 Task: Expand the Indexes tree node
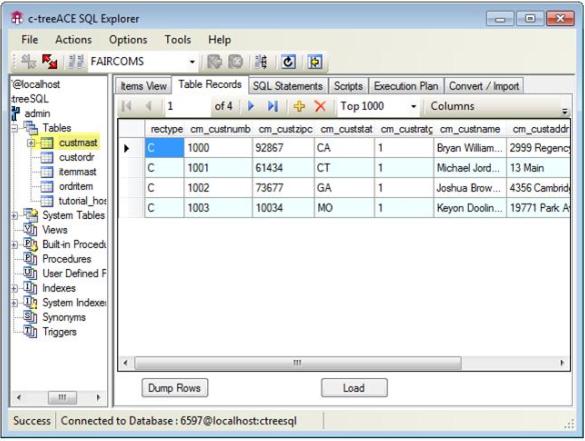click(14, 288)
